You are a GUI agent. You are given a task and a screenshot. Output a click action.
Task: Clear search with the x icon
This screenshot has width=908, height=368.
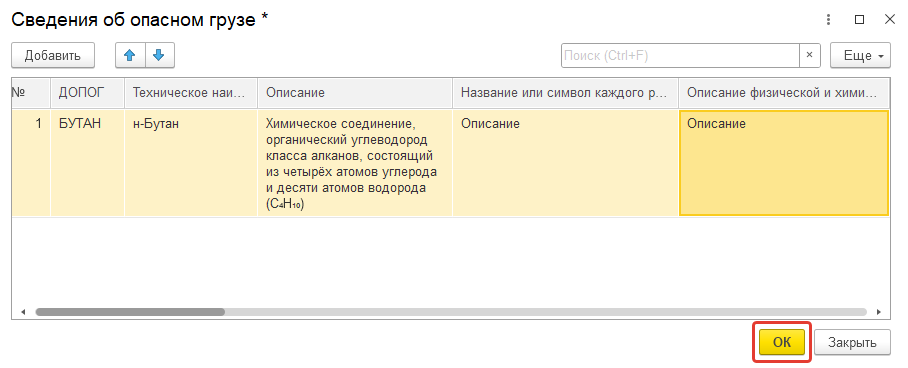tap(810, 56)
